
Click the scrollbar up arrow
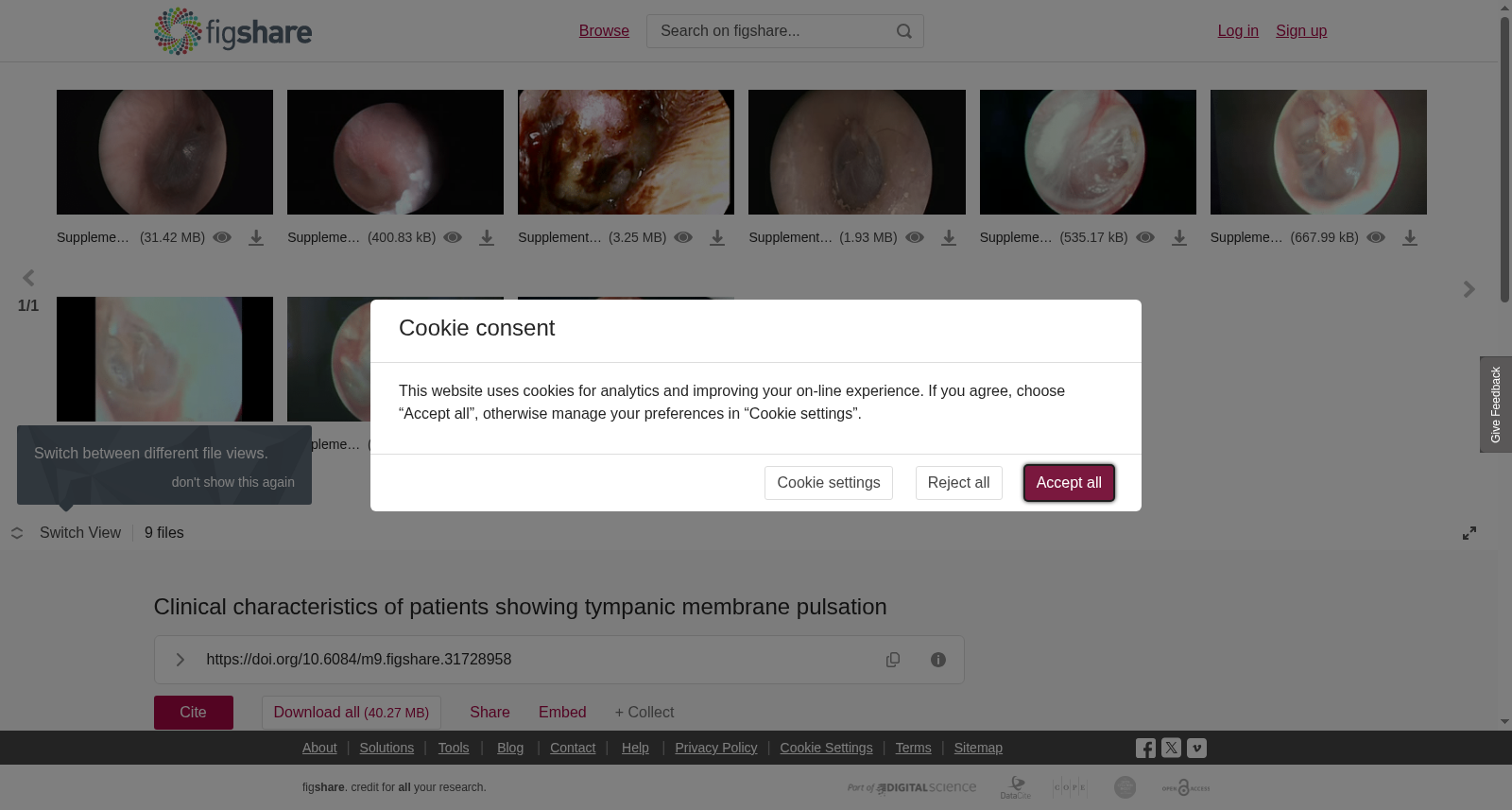click(x=1504, y=8)
